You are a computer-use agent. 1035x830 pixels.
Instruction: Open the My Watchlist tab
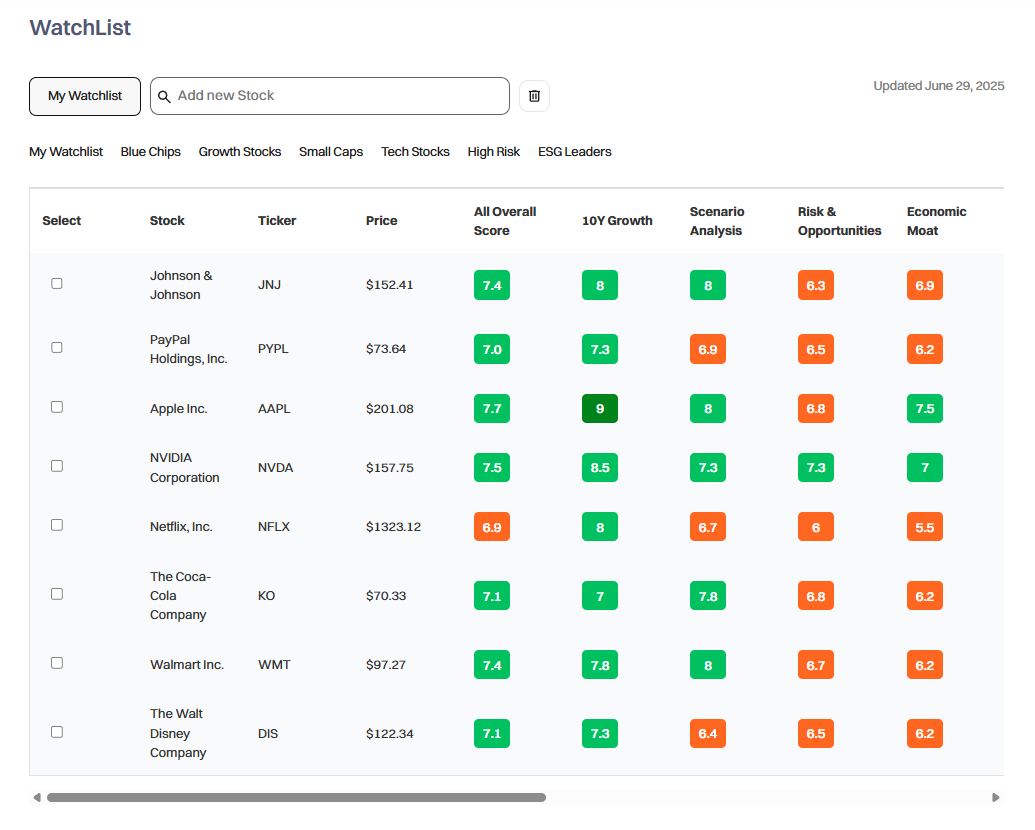pos(66,152)
